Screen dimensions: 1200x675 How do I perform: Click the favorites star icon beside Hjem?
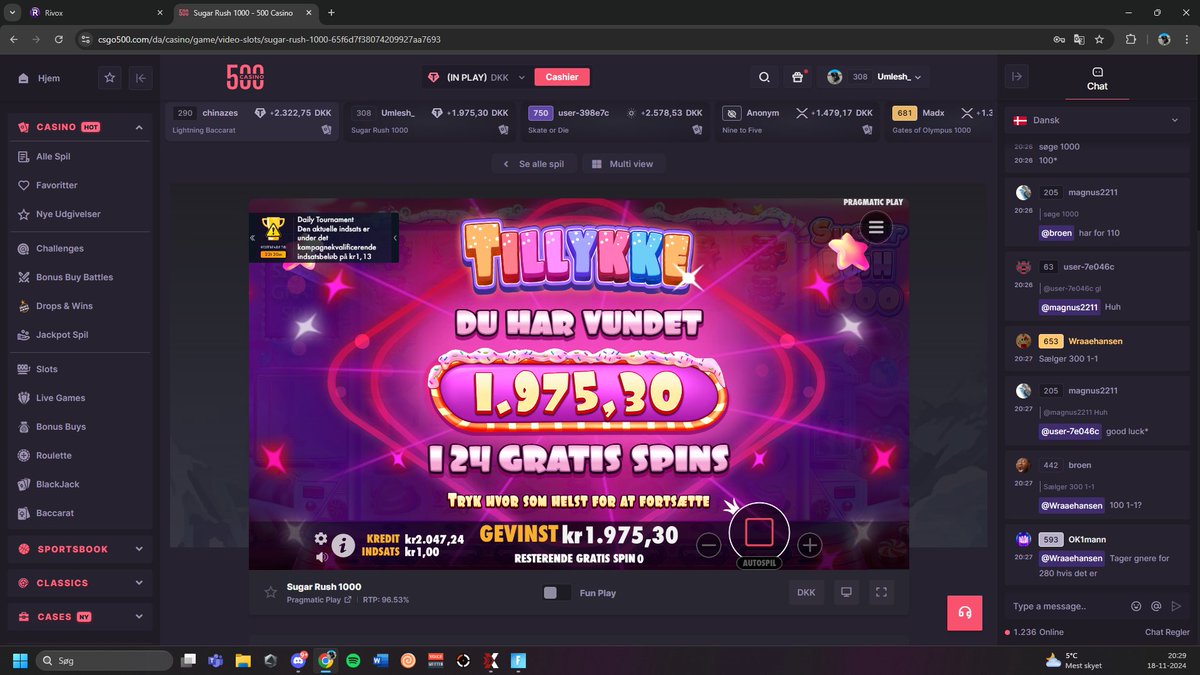coord(110,77)
